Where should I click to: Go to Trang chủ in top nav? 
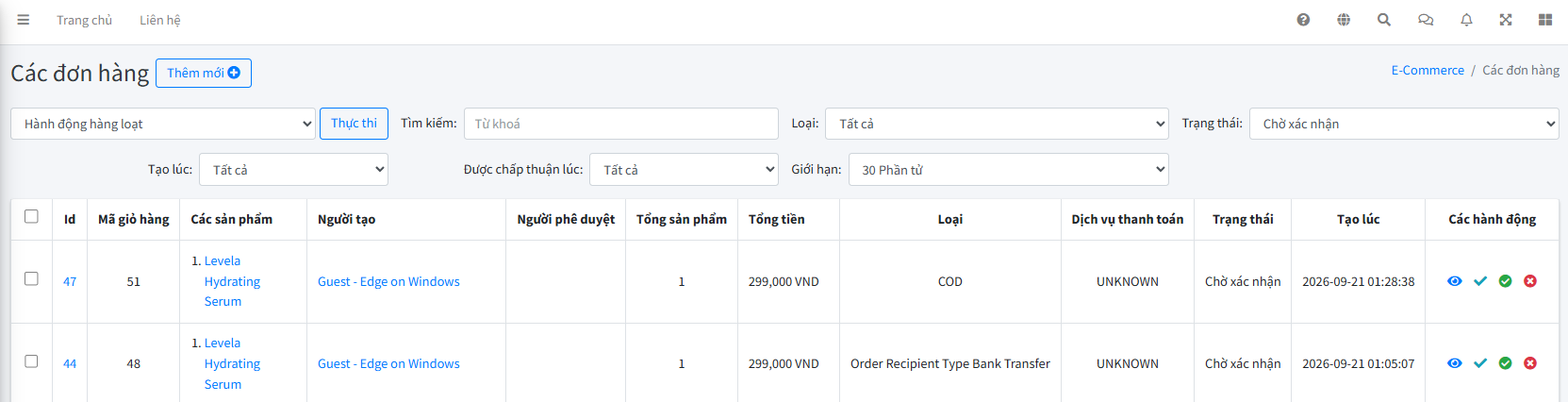click(x=84, y=20)
